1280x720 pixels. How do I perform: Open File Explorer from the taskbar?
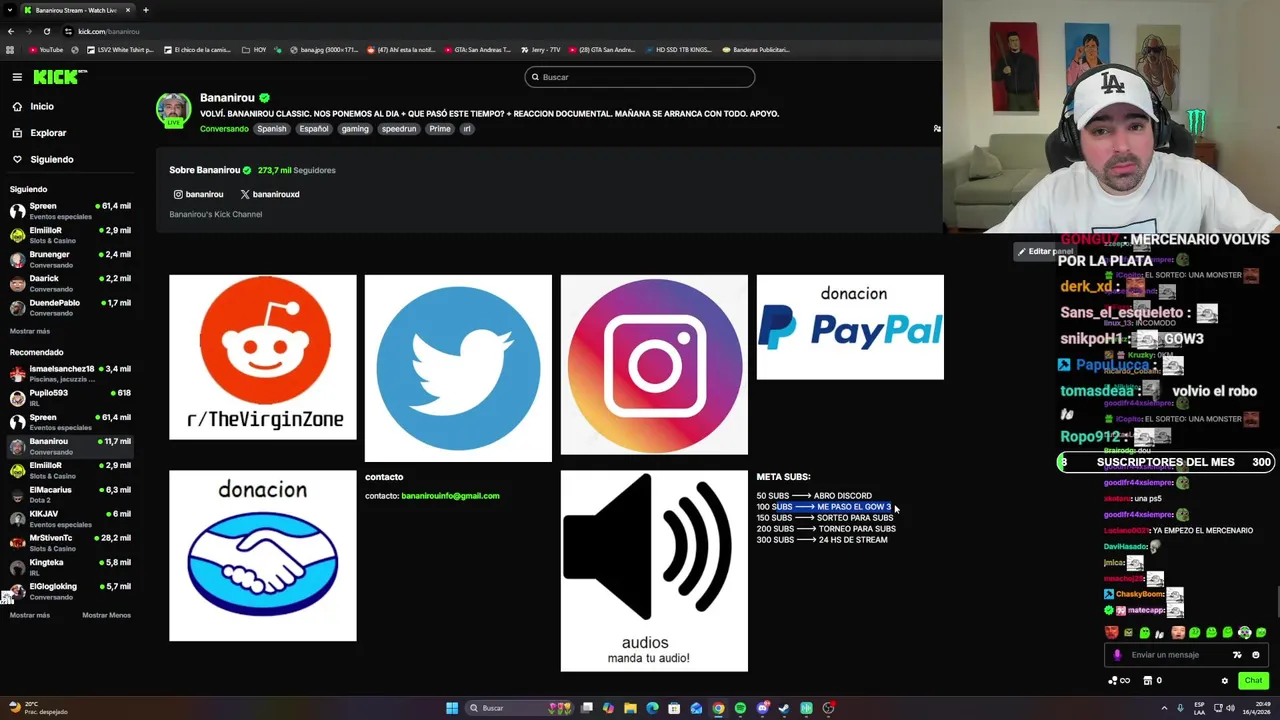pyautogui.click(x=630, y=708)
